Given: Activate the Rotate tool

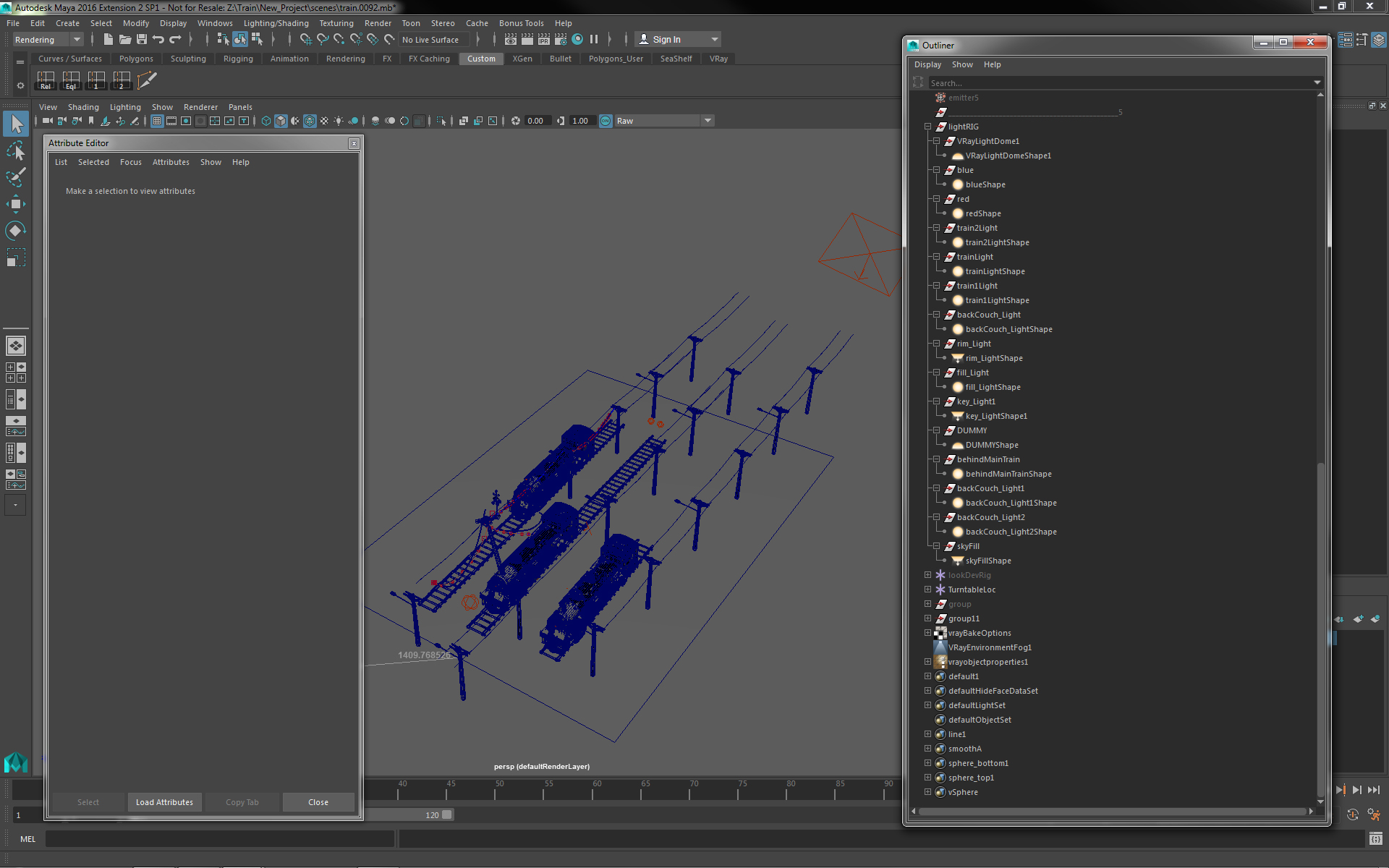Looking at the screenshot, I should point(16,231).
